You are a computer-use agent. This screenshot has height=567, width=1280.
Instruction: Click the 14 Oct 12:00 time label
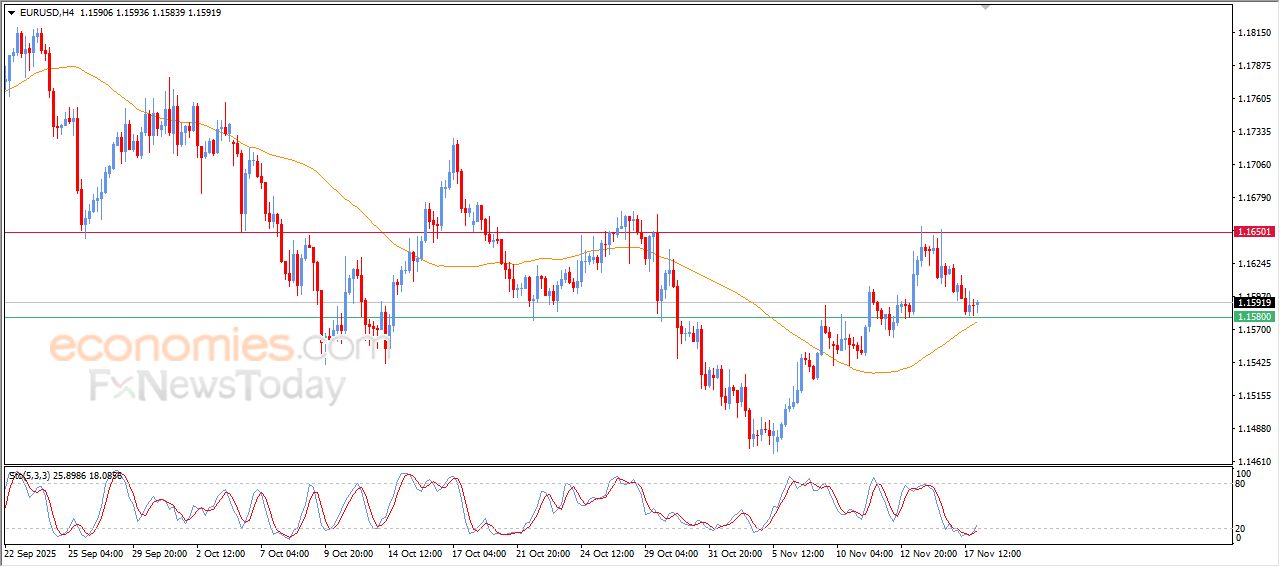click(414, 553)
